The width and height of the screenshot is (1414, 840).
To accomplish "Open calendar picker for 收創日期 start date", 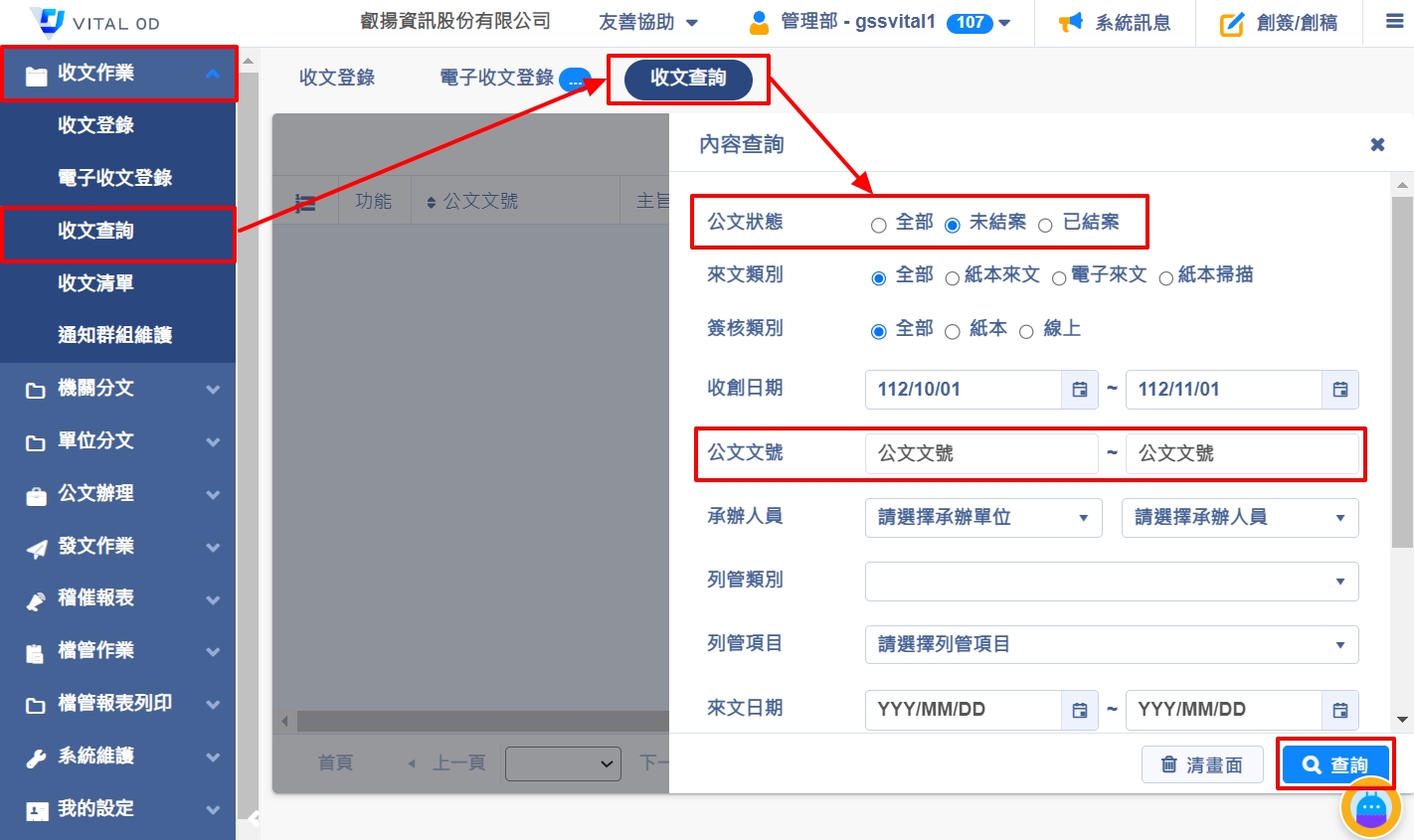I will click(x=1079, y=390).
